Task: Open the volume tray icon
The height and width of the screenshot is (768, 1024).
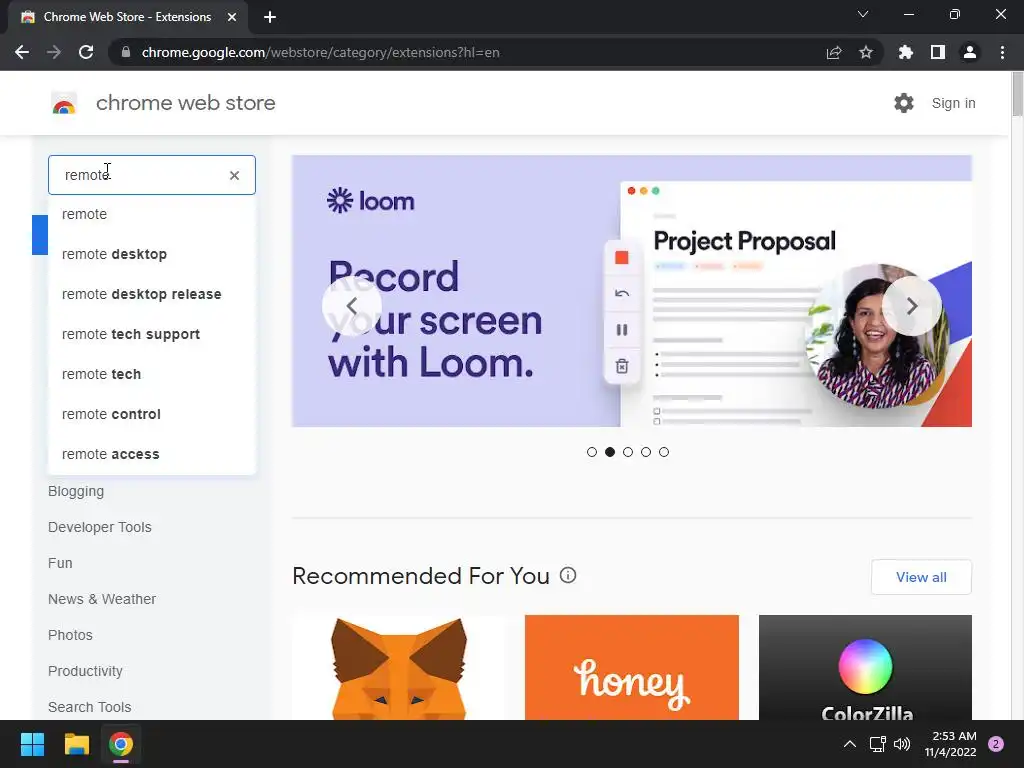Action: (902, 744)
